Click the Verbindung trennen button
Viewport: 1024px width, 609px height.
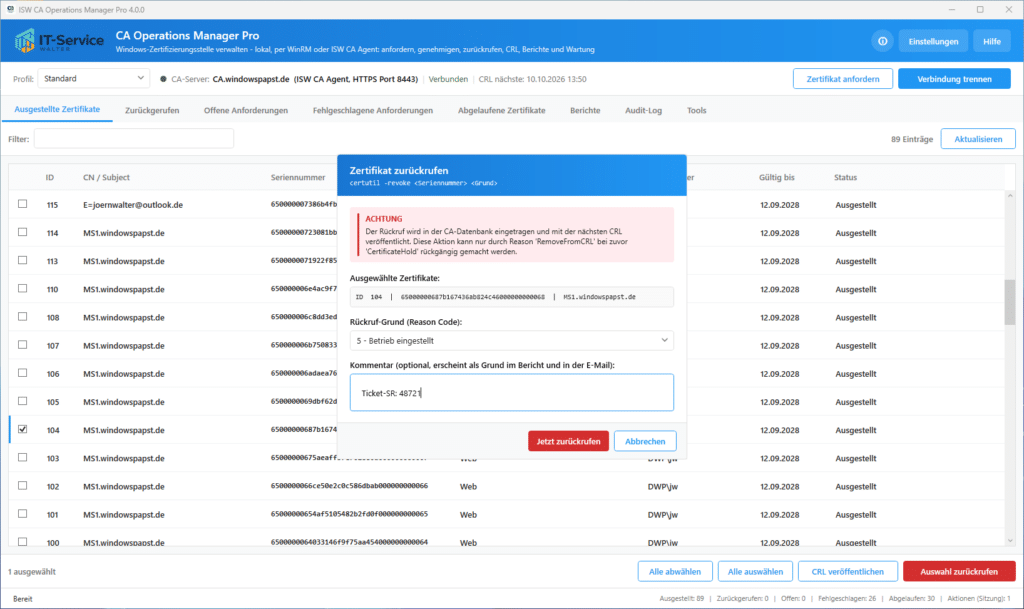click(x=954, y=79)
